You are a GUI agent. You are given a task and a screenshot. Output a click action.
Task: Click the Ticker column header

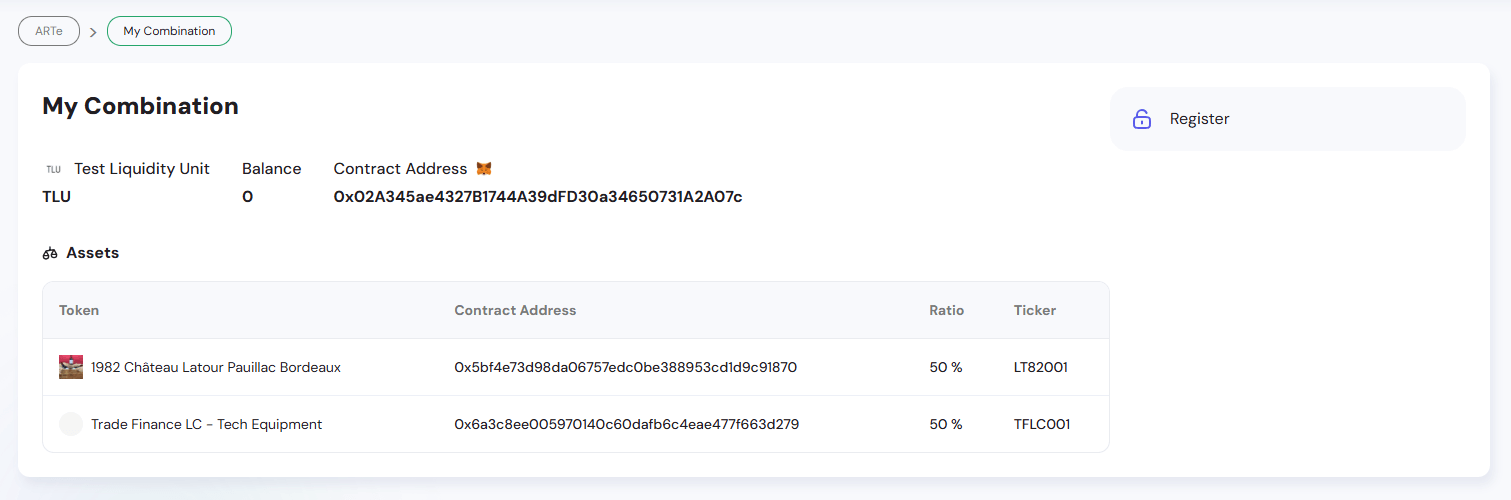1034,310
